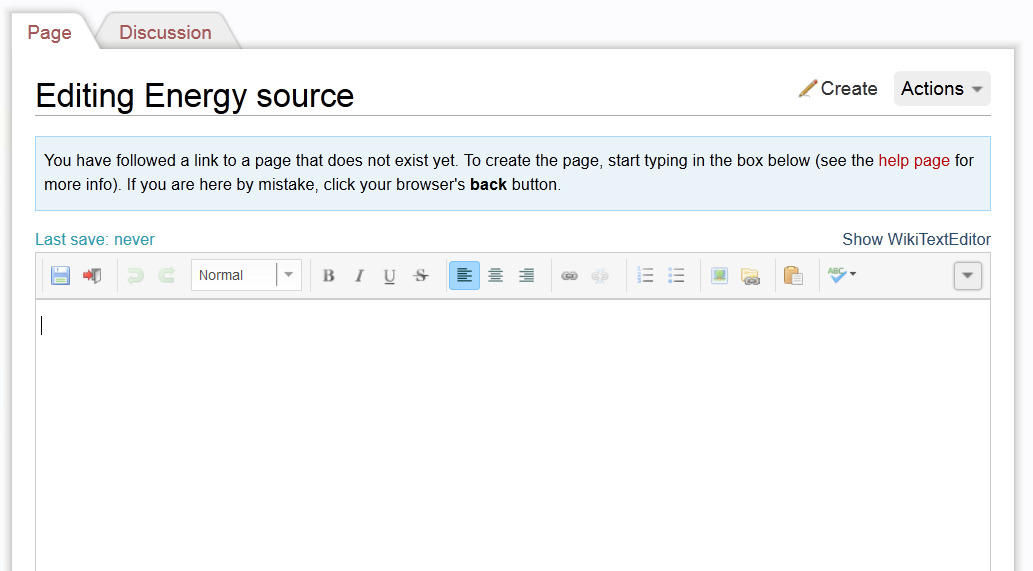Expand the Actions dropdown menu
1033x571 pixels.
(x=941, y=88)
